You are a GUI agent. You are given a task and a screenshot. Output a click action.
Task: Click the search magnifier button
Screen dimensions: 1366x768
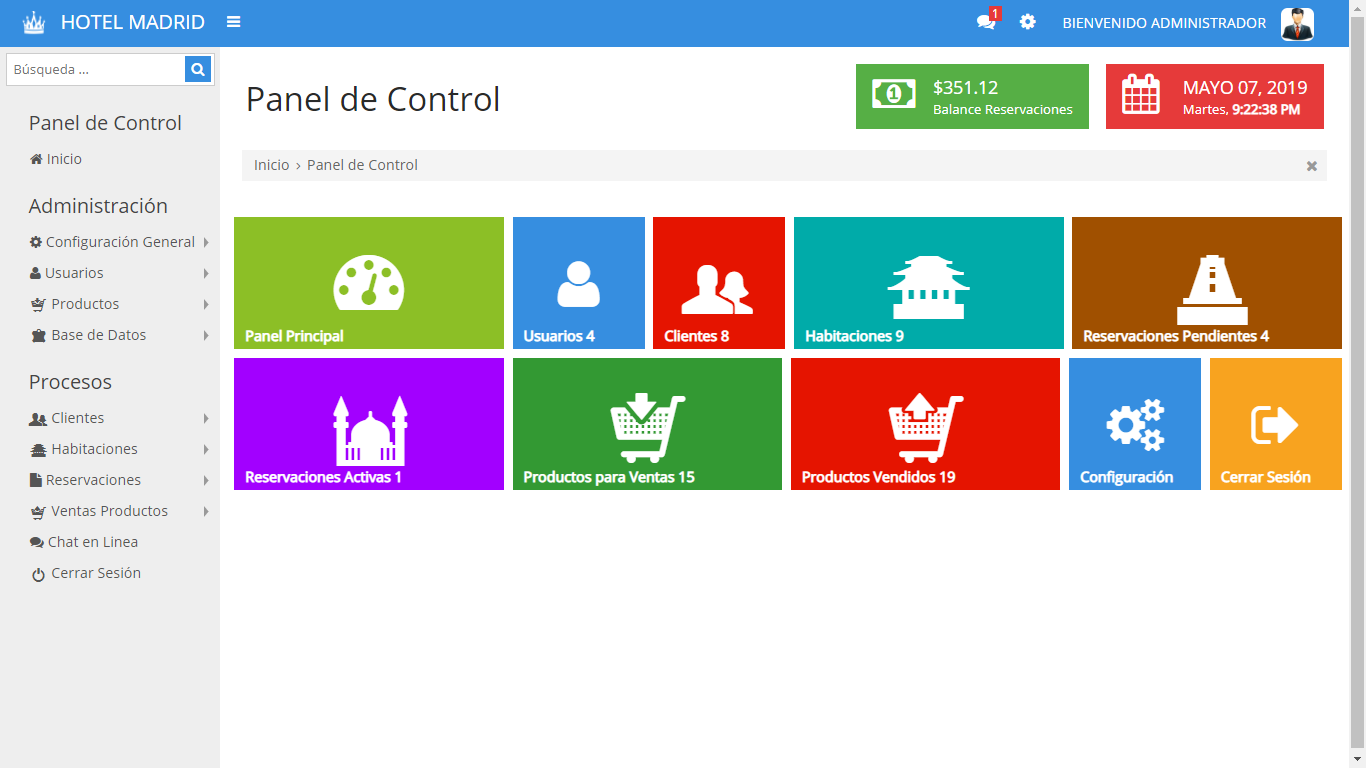pyautogui.click(x=198, y=69)
